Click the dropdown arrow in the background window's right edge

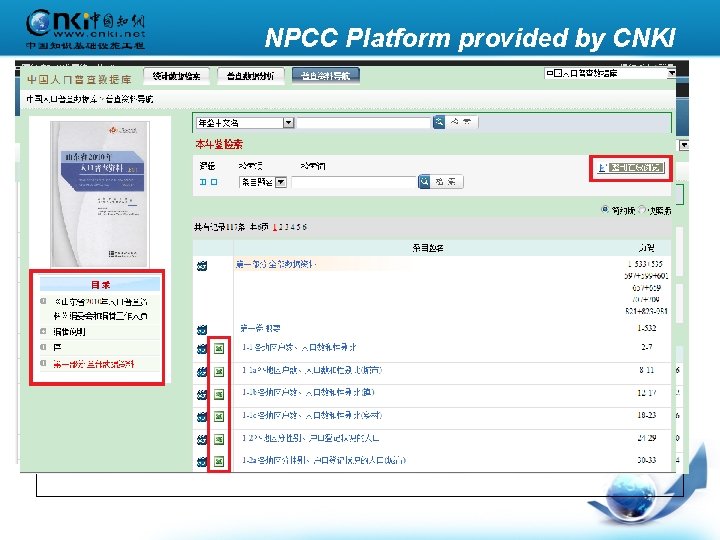[x=684, y=145]
